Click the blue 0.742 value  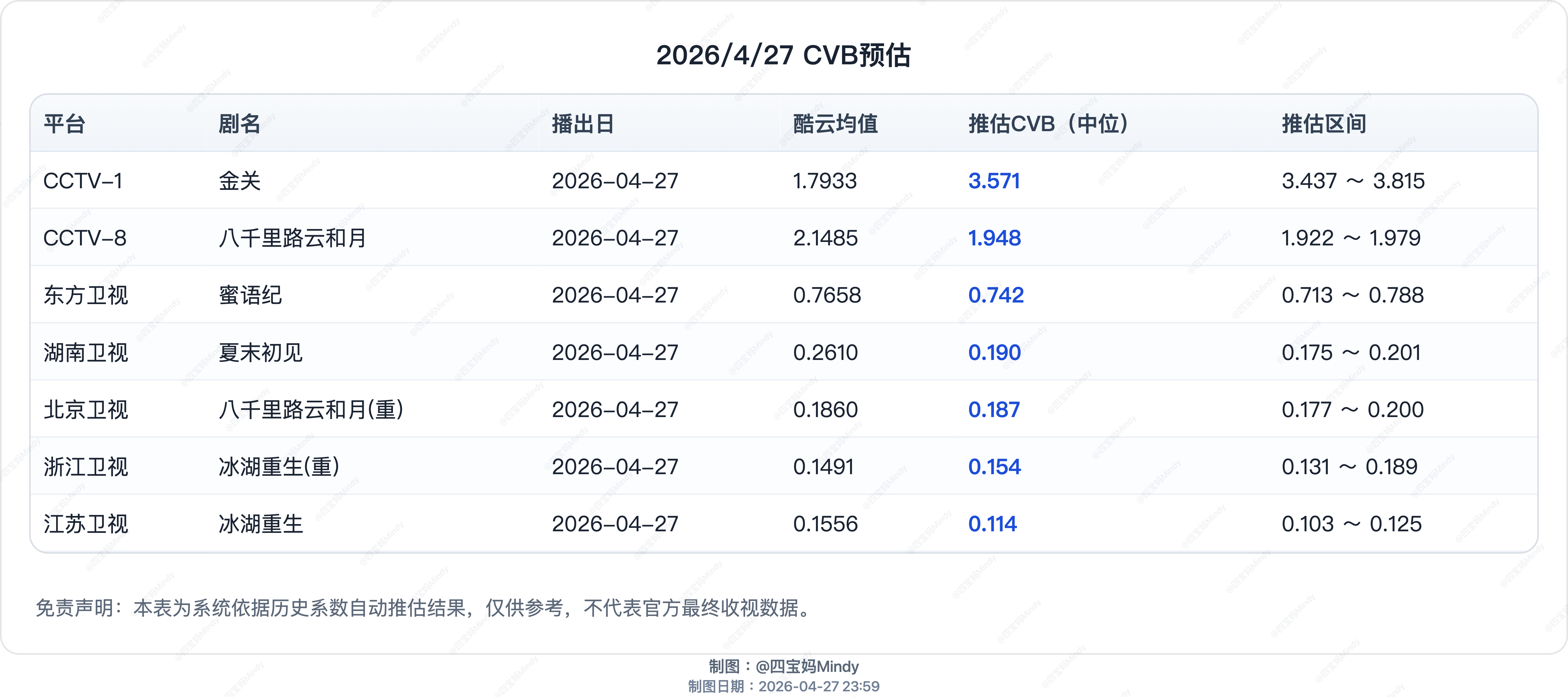[x=996, y=296]
